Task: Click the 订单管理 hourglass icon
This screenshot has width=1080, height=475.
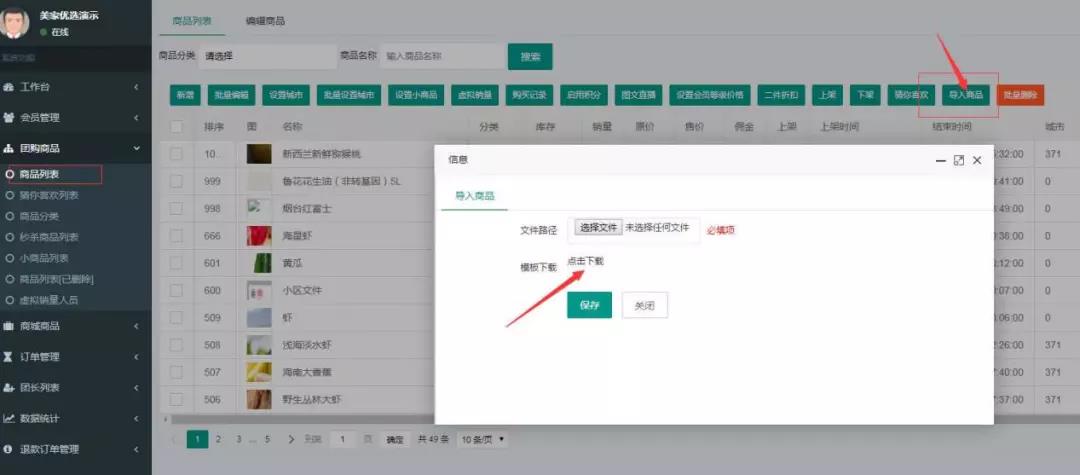Action: click(x=9, y=357)
